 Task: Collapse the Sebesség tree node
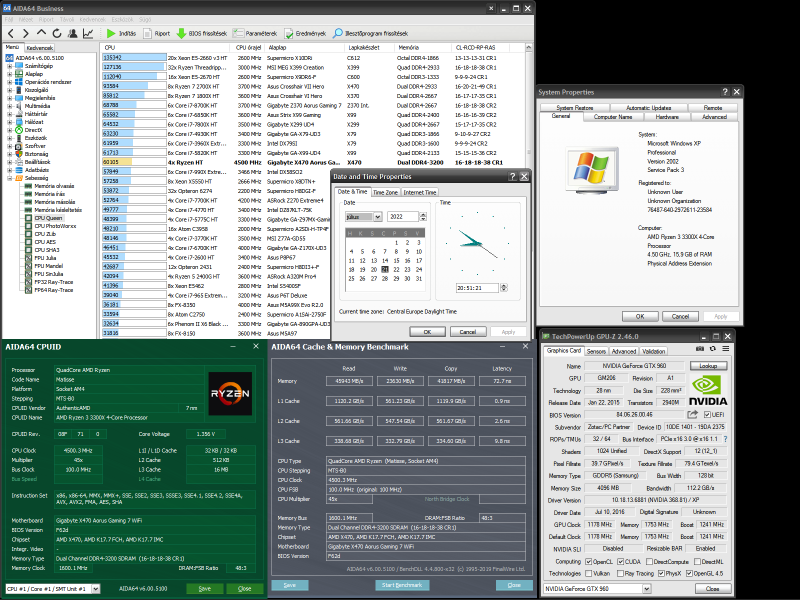click(9, 178)
